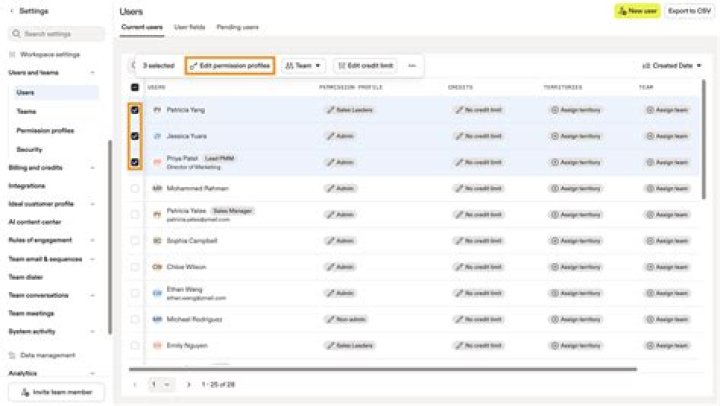Image resolution: width=720 pixels, height=406 pixels.
Task: Edit Michael Rodriguez's Non-admin permission profile
Action: click(346, 319)
